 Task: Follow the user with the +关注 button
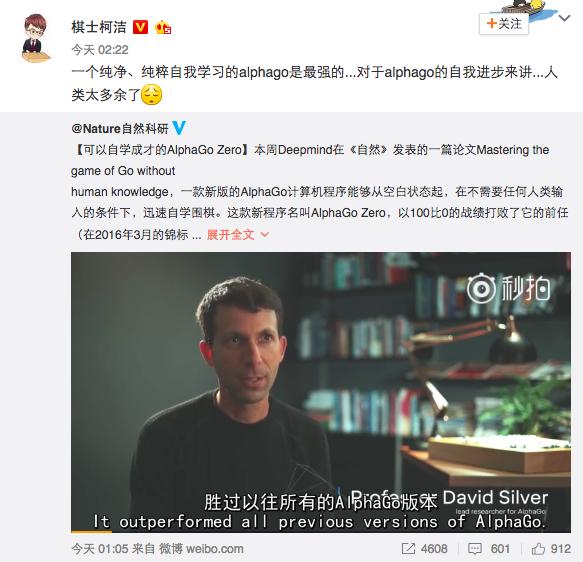(504, 24)
